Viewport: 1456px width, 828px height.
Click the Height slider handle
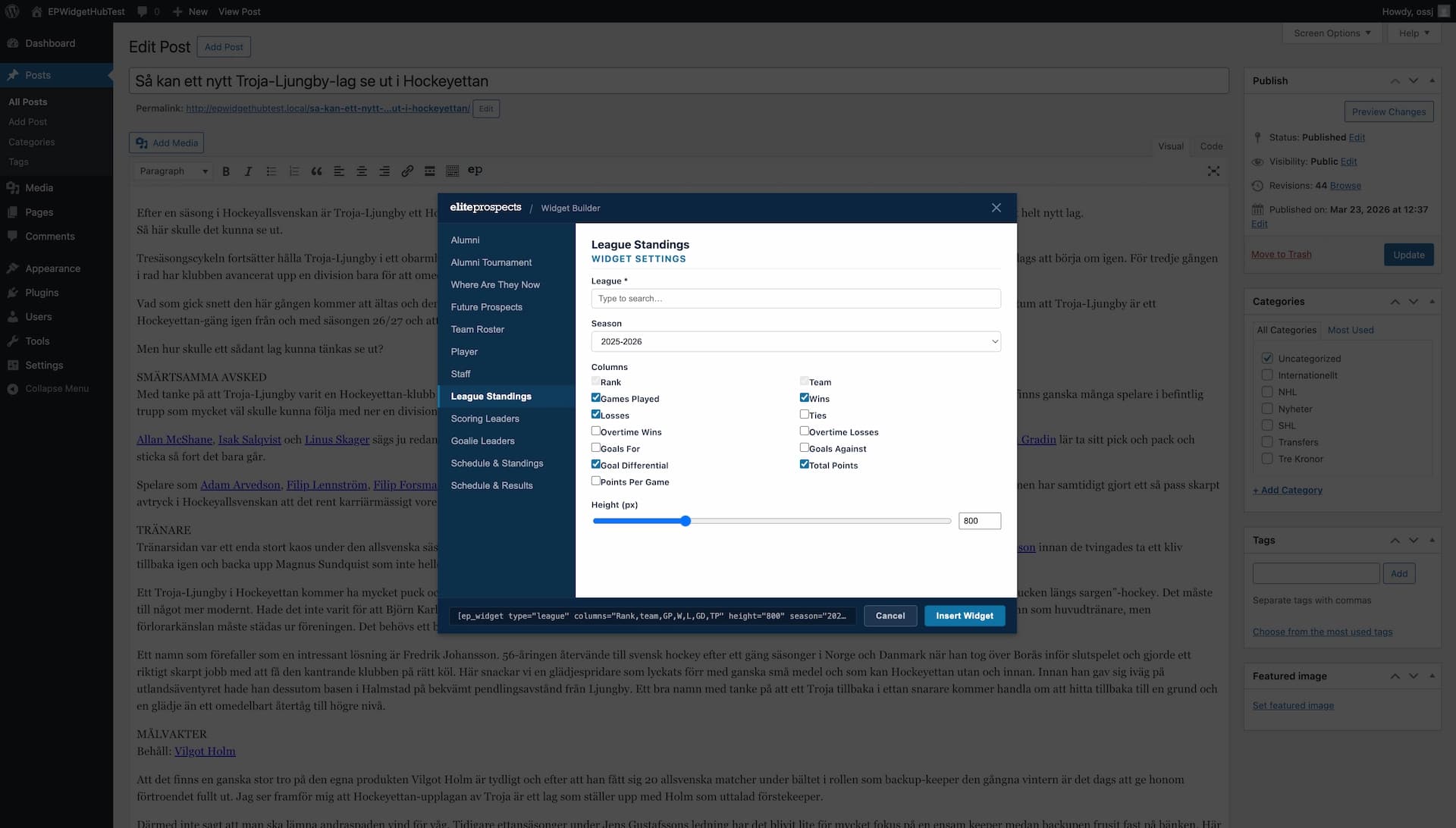tap(686, 521)
